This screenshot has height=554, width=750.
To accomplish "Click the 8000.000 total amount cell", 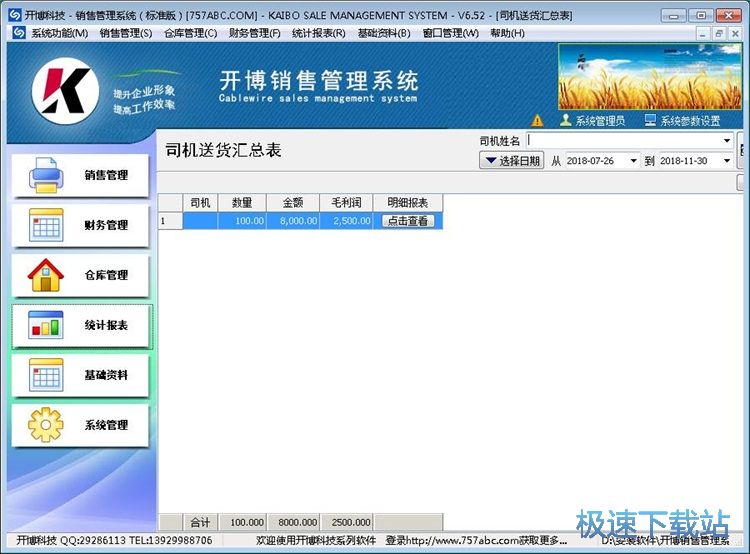I will [x=293, y=522].
